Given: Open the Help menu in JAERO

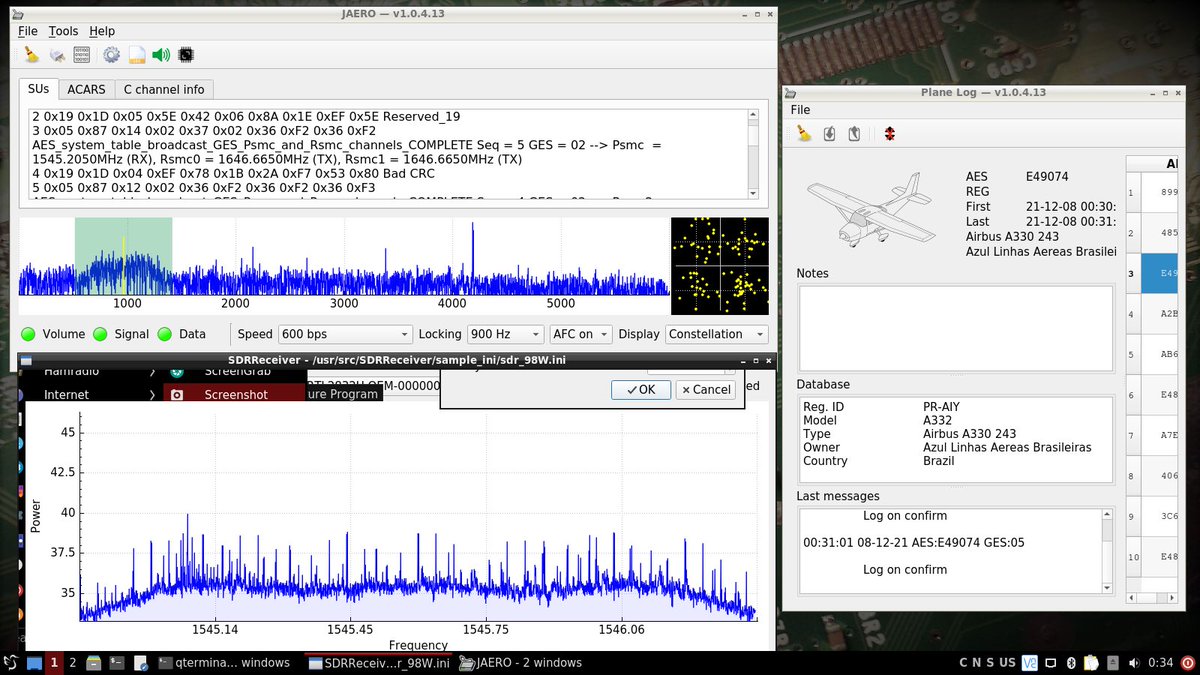Looking at the screenshot, I should click(x=102, y=31).
